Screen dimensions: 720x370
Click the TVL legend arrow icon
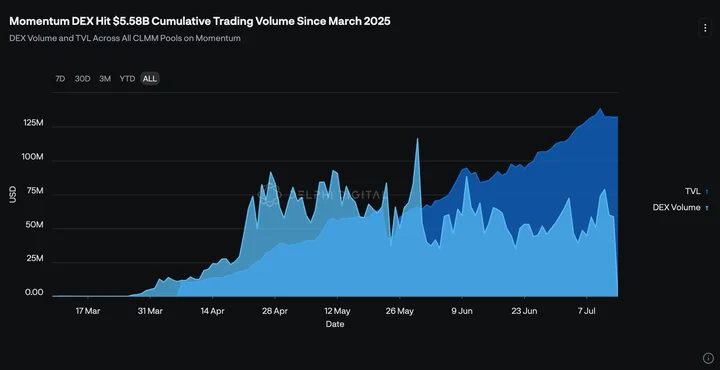pyautogui.click(x=707, y=192)
